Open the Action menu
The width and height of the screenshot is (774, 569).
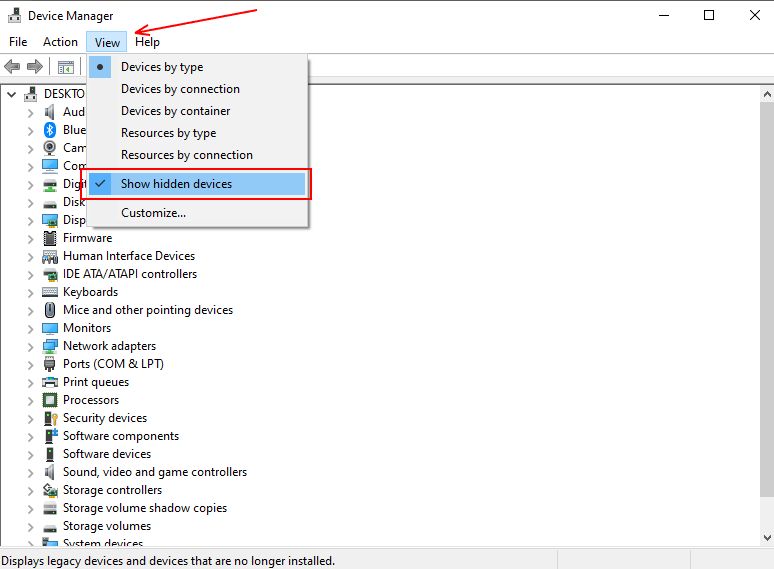60,42
